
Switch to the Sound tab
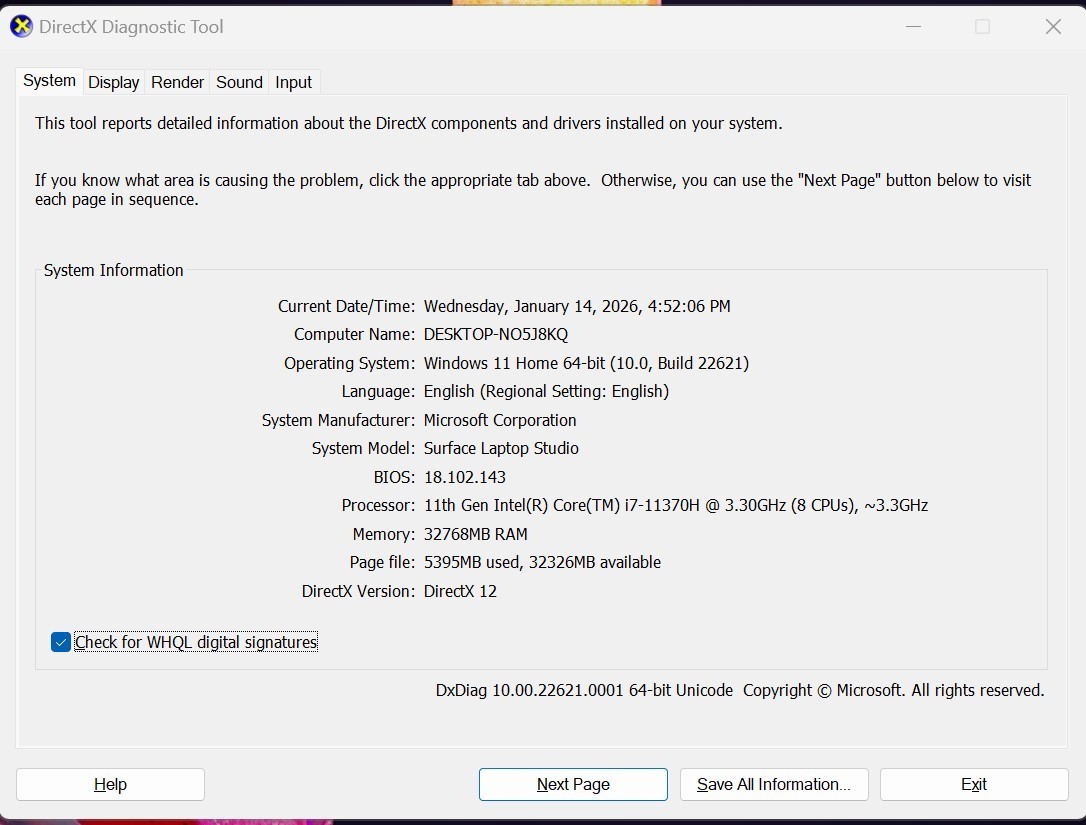(x=239, y=82)
